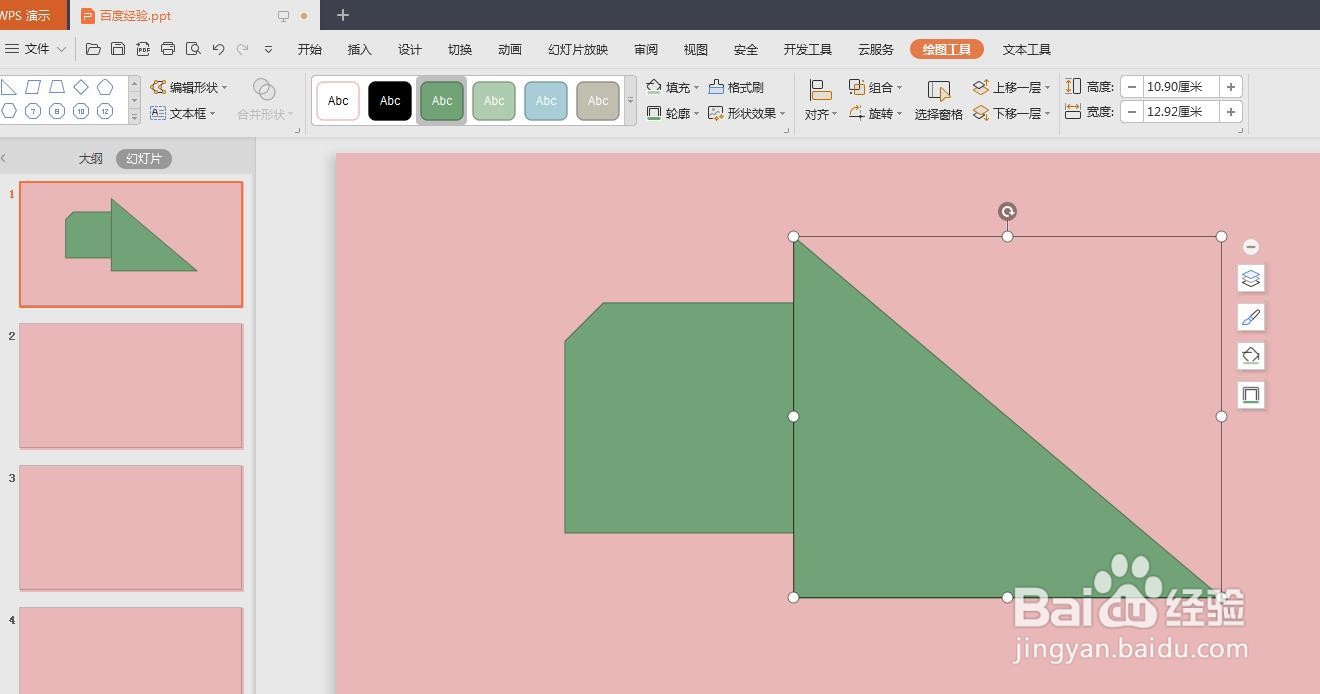1320x694 pixels.
Task: Open the Outline (轮廓) dropdown
Action: [673, 113]
